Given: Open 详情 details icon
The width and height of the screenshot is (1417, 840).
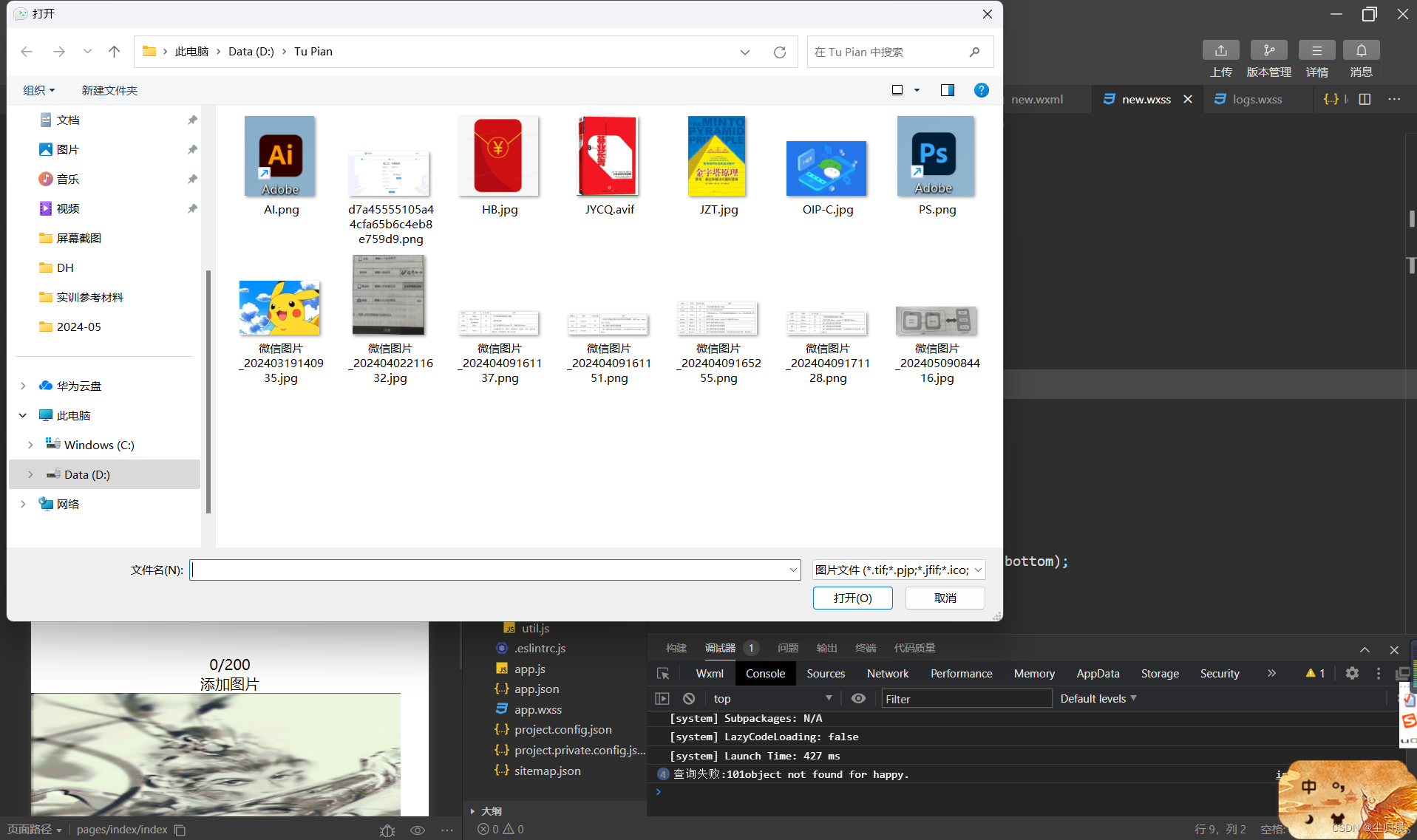Looking at the screenshot, I should click(x=1317, y=50).
